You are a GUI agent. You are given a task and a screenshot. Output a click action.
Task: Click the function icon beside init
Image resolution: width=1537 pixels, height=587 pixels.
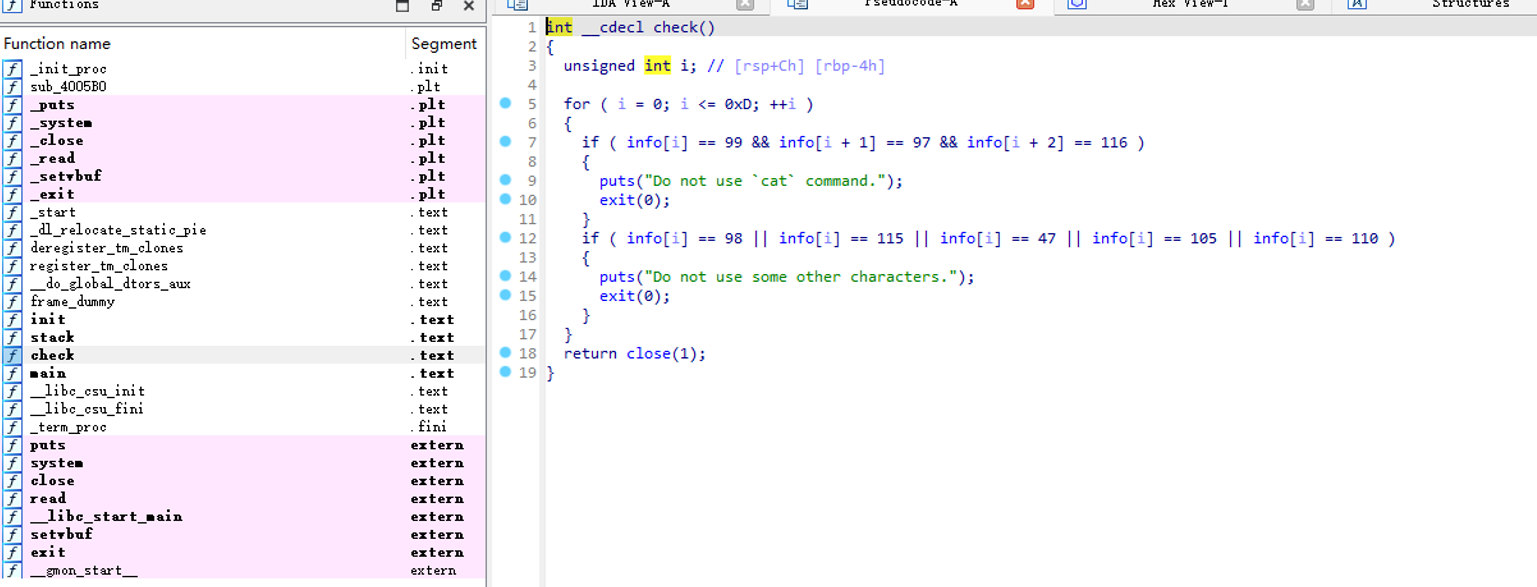tap(12, 320)
